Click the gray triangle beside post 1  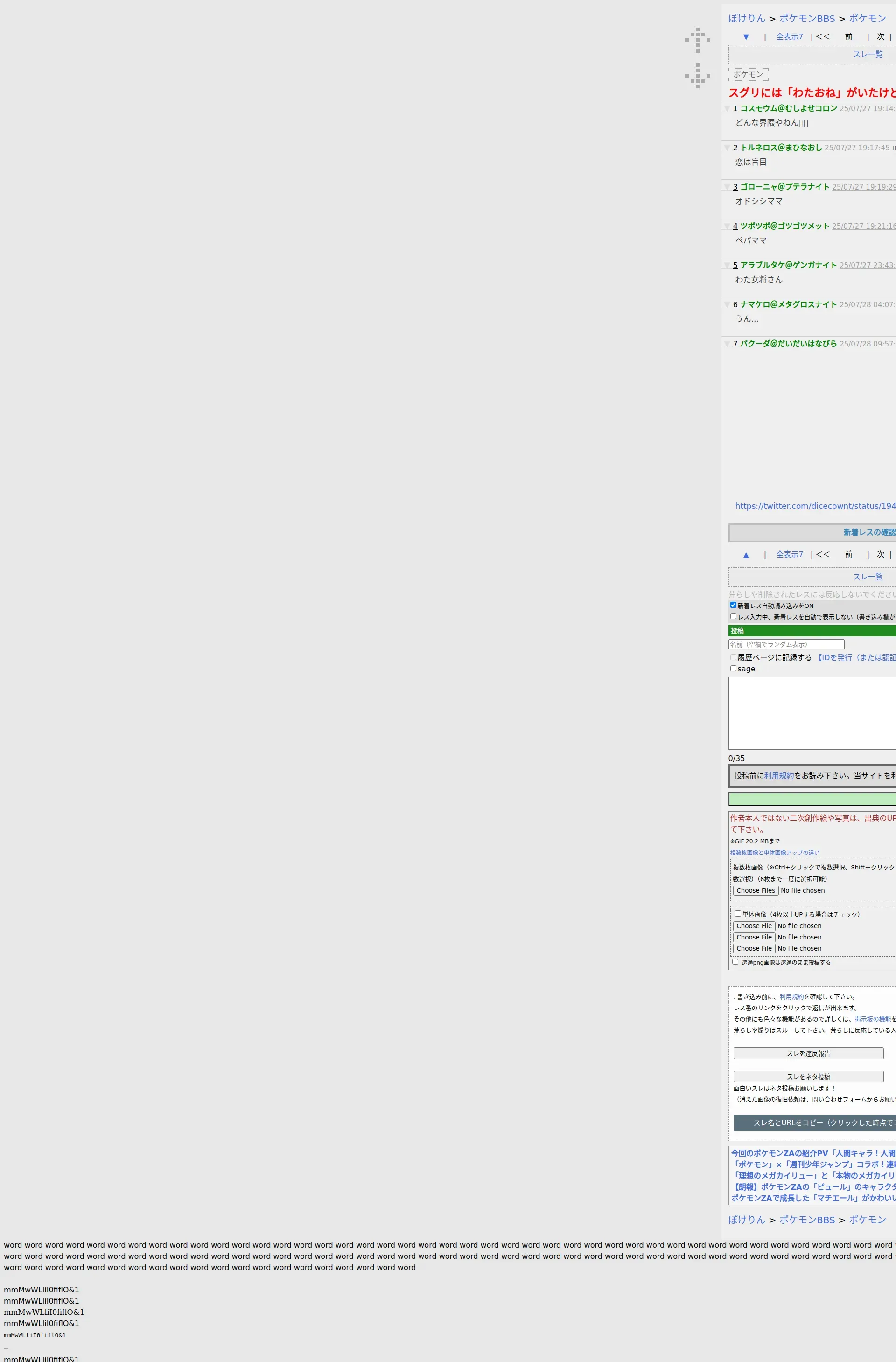[727, 109]
